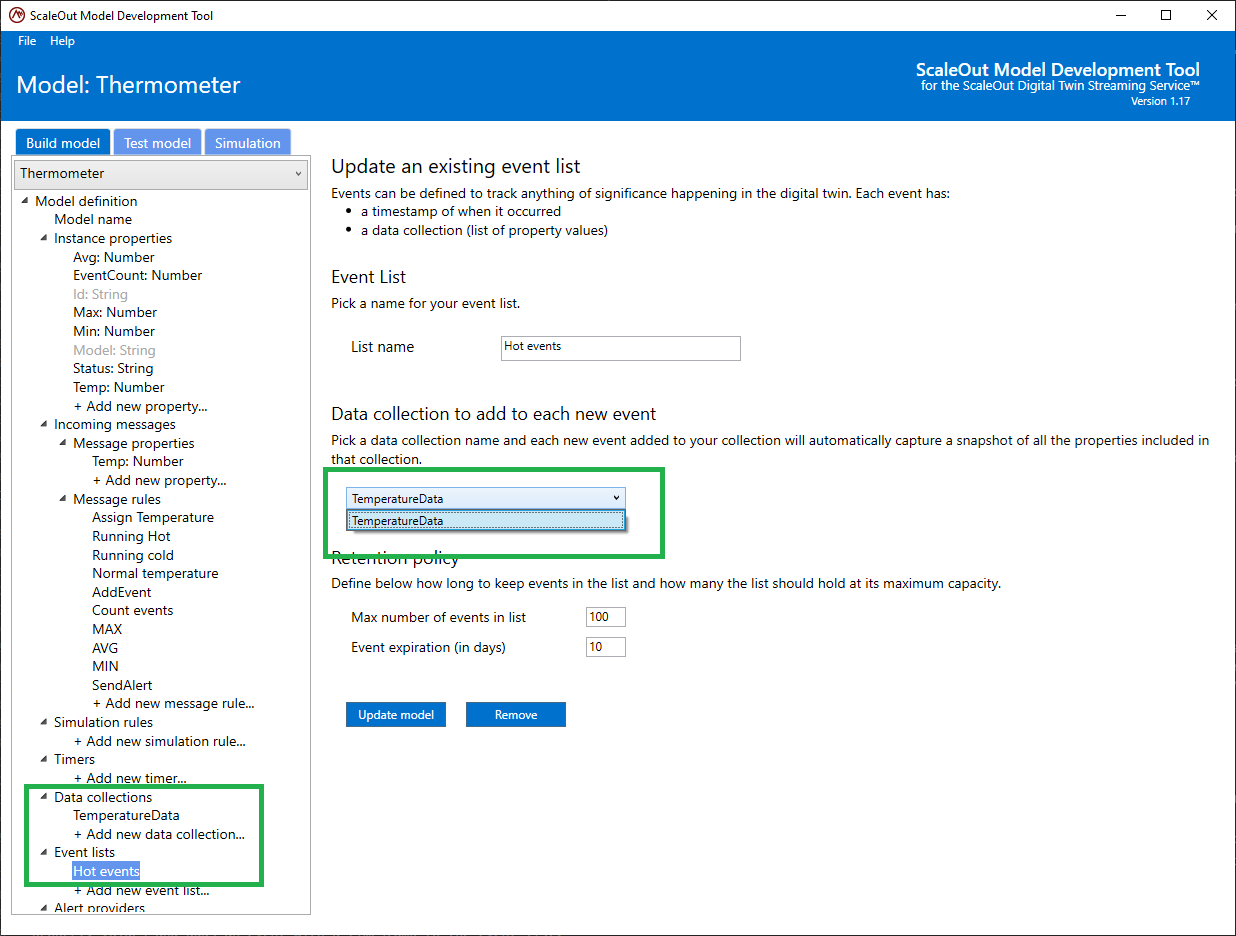Open the SendAlert rule

pos(122,685)
